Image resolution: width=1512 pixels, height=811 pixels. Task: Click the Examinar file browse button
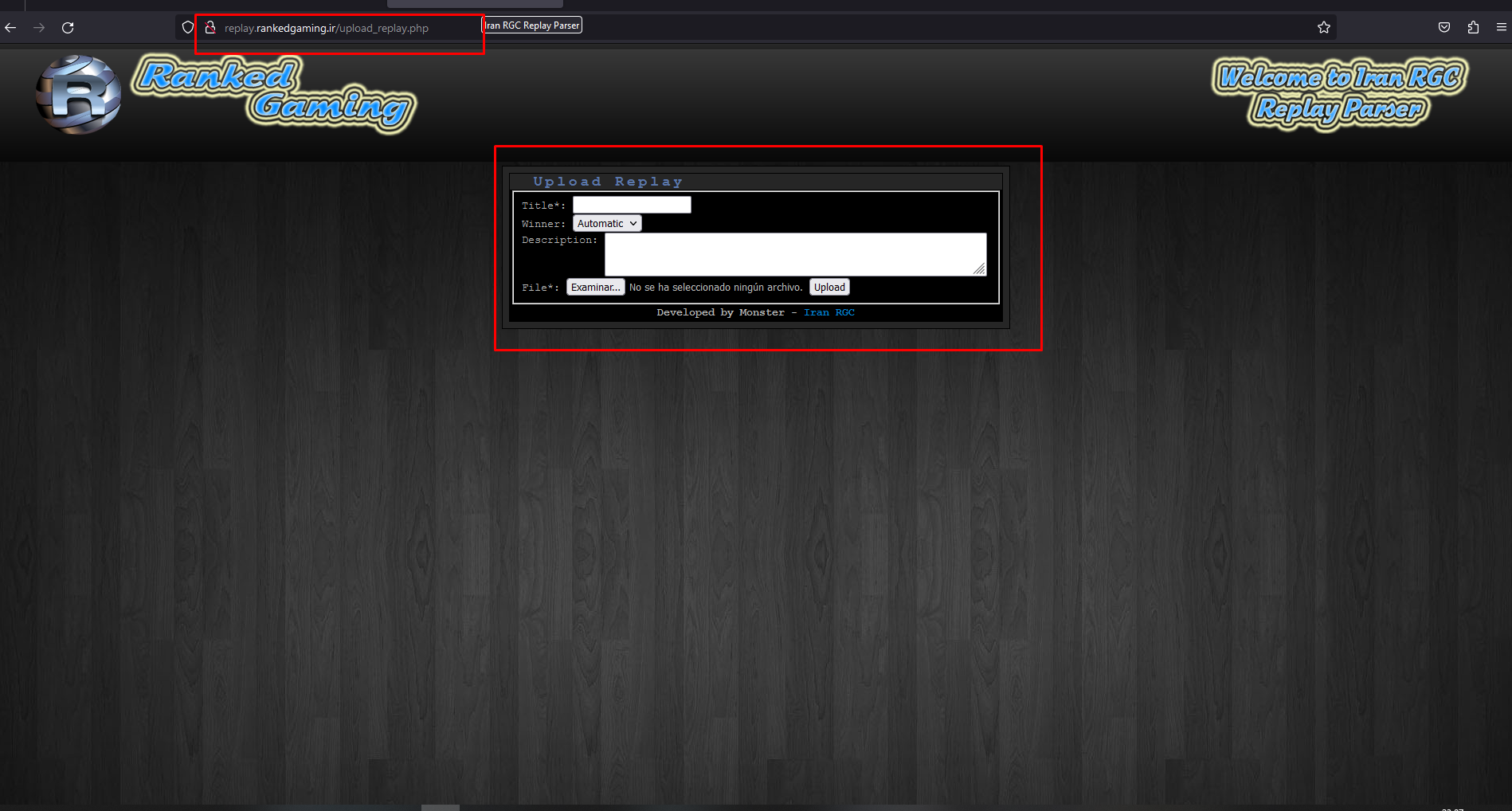tap(596, 288)
